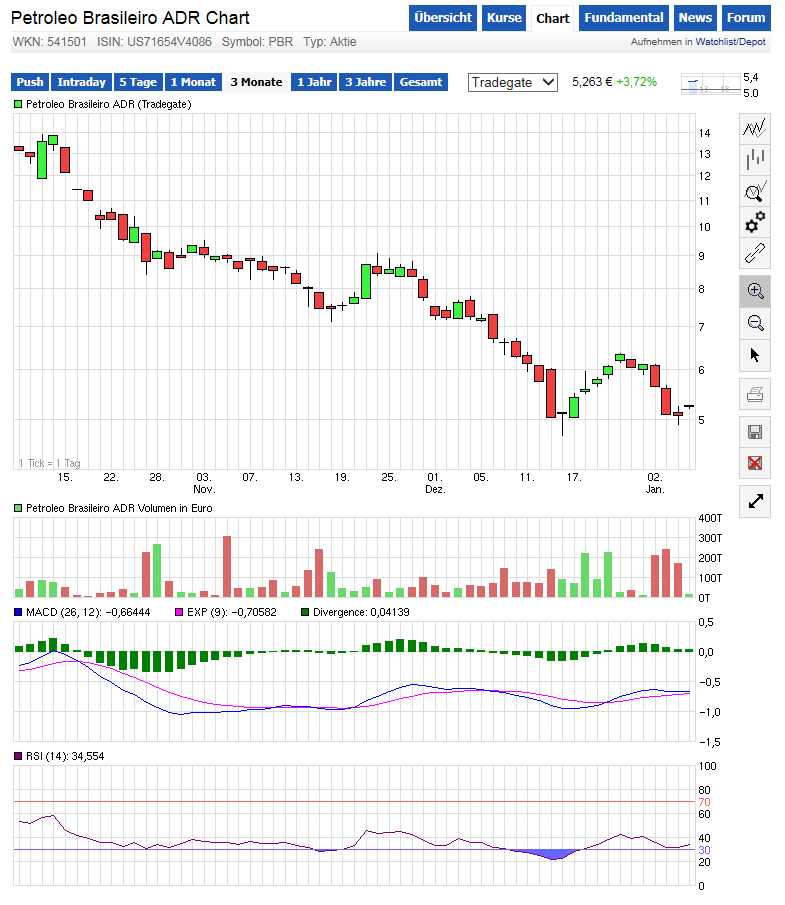This screenshot has height=905, width=785.
Task: Click the blue 30 RSI level label
Action: pyautogui.click(x=704, y=850)
